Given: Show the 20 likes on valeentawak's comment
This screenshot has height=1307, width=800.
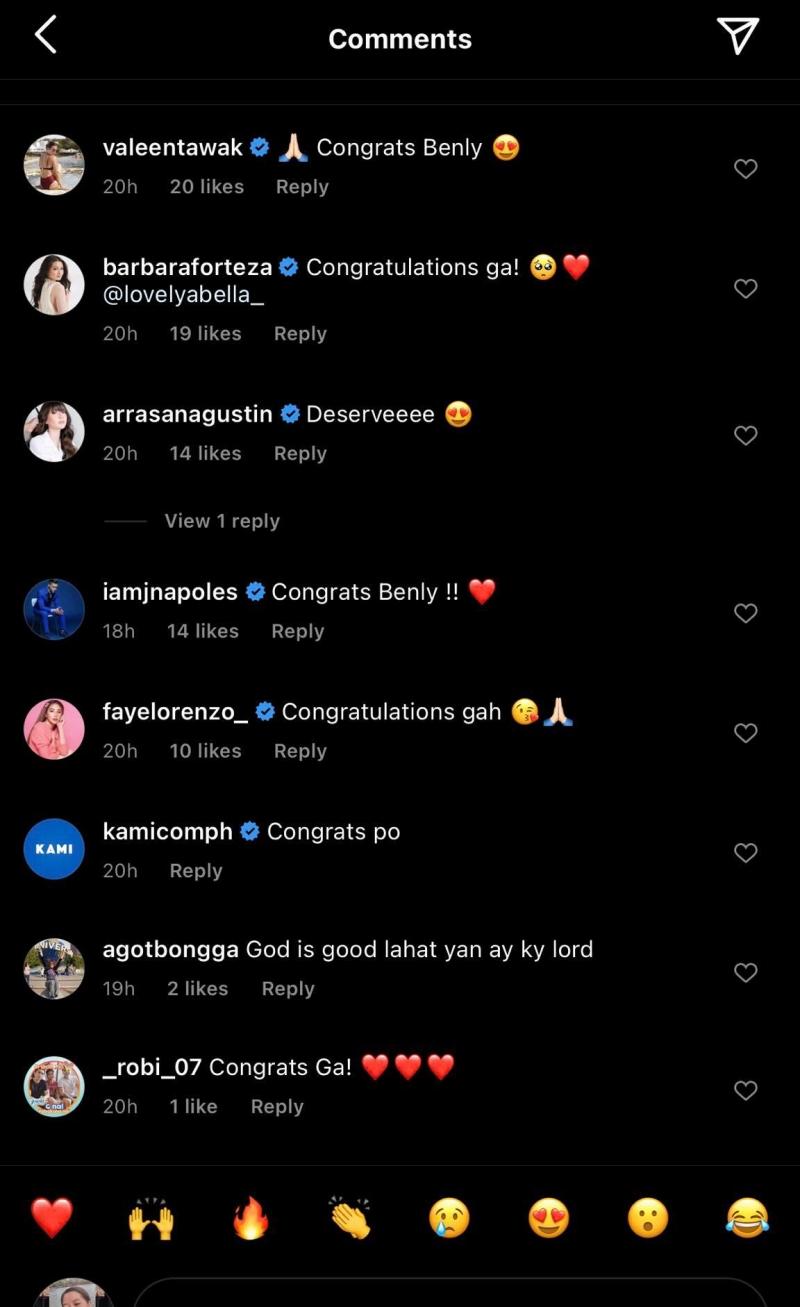Looking at the screenshot, I should [206, 187].
